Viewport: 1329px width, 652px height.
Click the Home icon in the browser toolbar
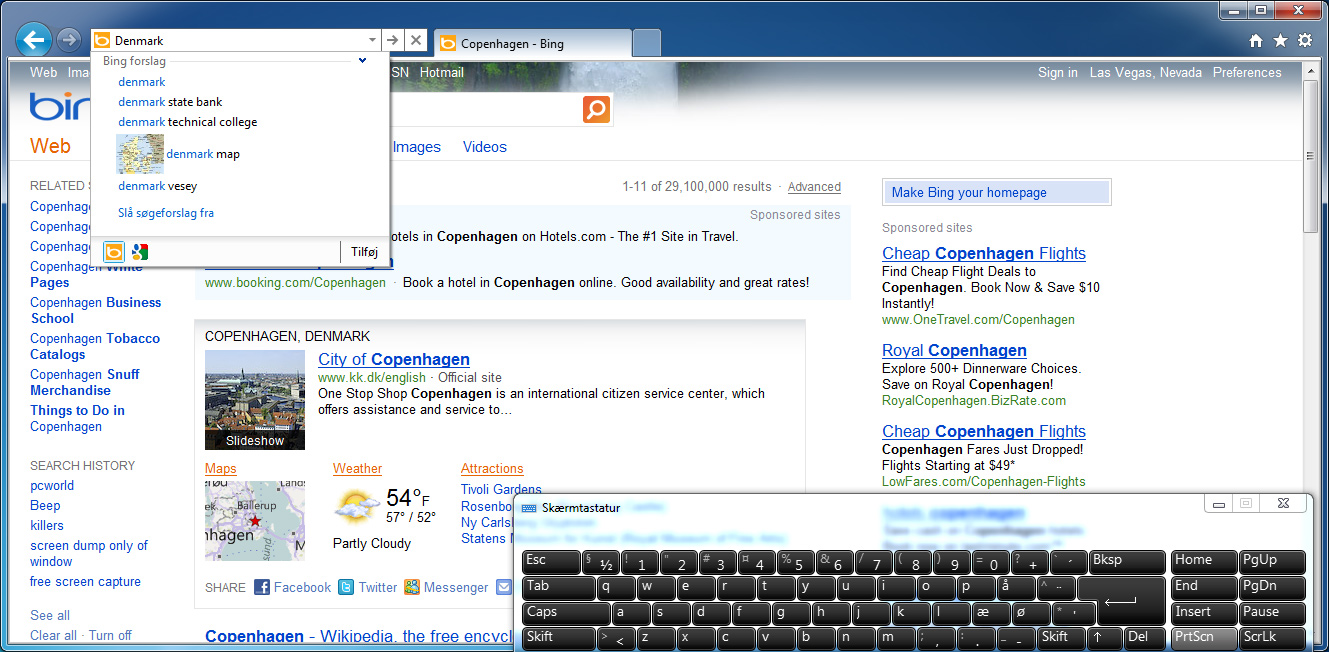click(x=1256, y=41)
